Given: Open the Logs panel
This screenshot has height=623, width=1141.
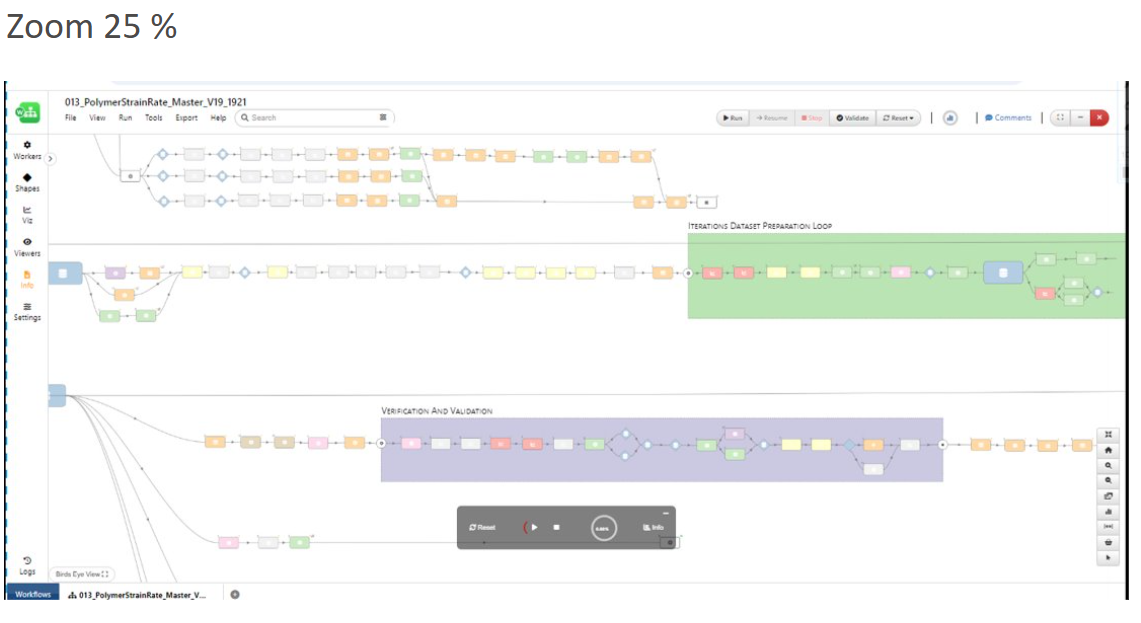Looking at the screenshot, I should (27, 565).
